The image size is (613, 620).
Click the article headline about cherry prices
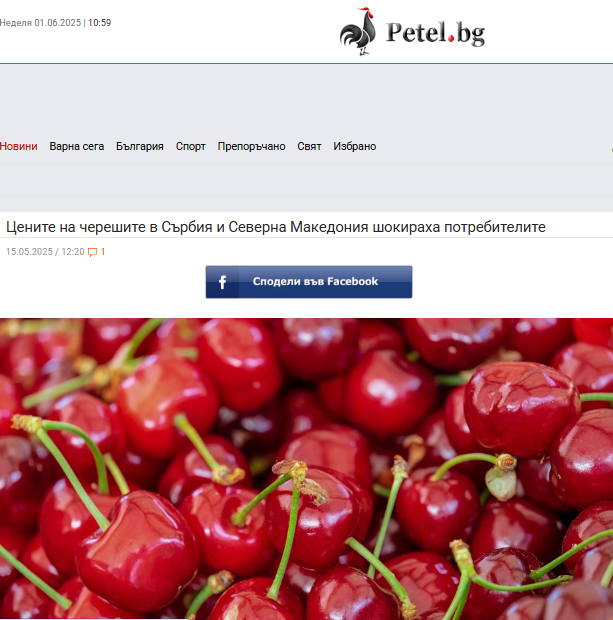[276, 227]
